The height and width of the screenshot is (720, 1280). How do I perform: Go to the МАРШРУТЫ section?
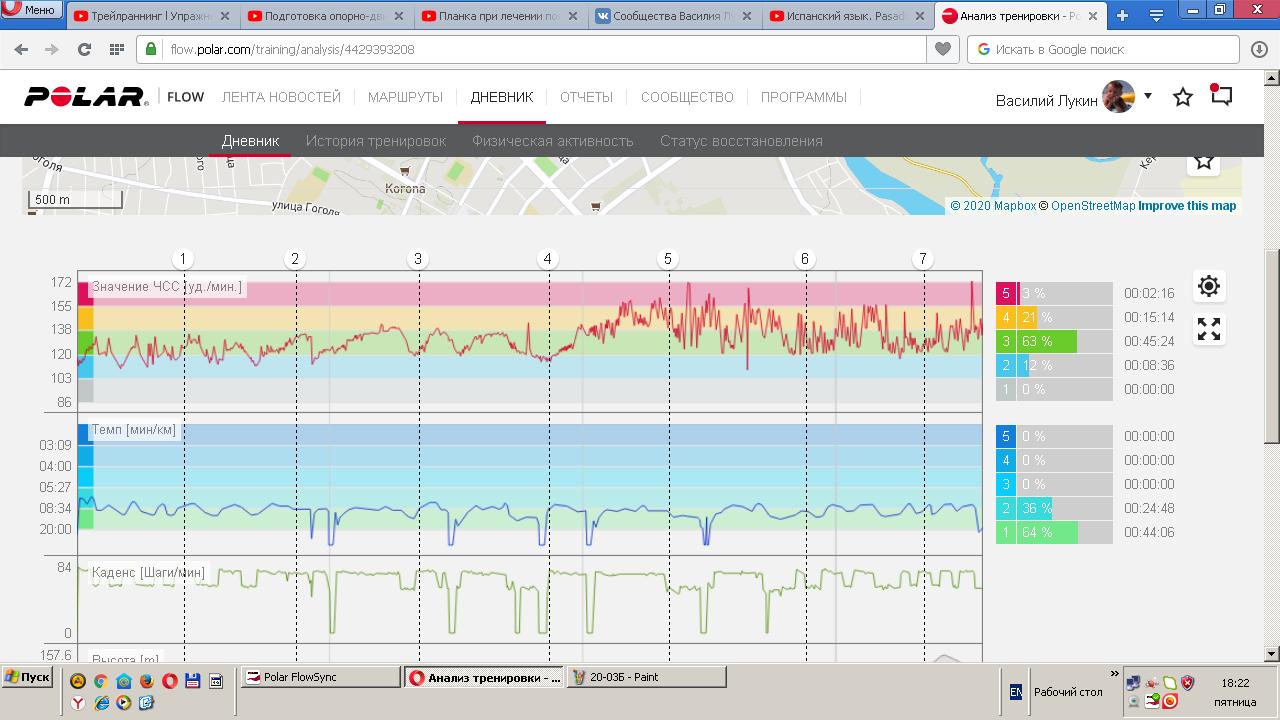coord(405,97)
